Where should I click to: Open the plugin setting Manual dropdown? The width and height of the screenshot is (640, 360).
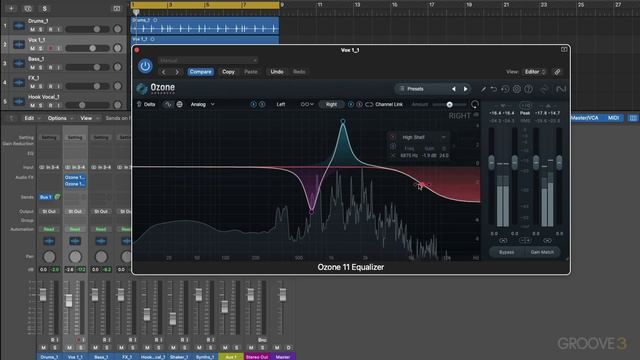[208, 60]
